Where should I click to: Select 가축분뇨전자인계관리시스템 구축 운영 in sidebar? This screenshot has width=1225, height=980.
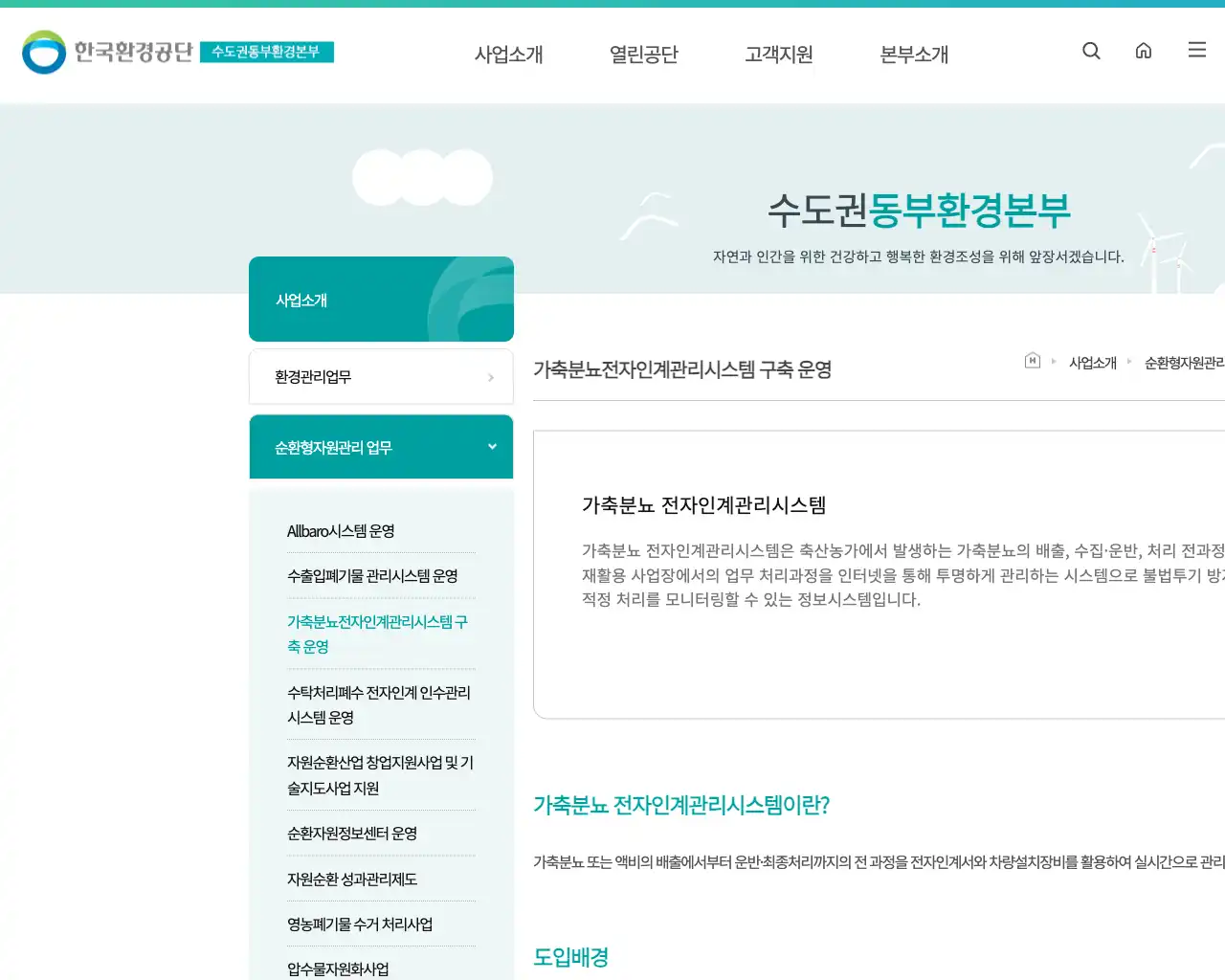[x=379, y=634]
